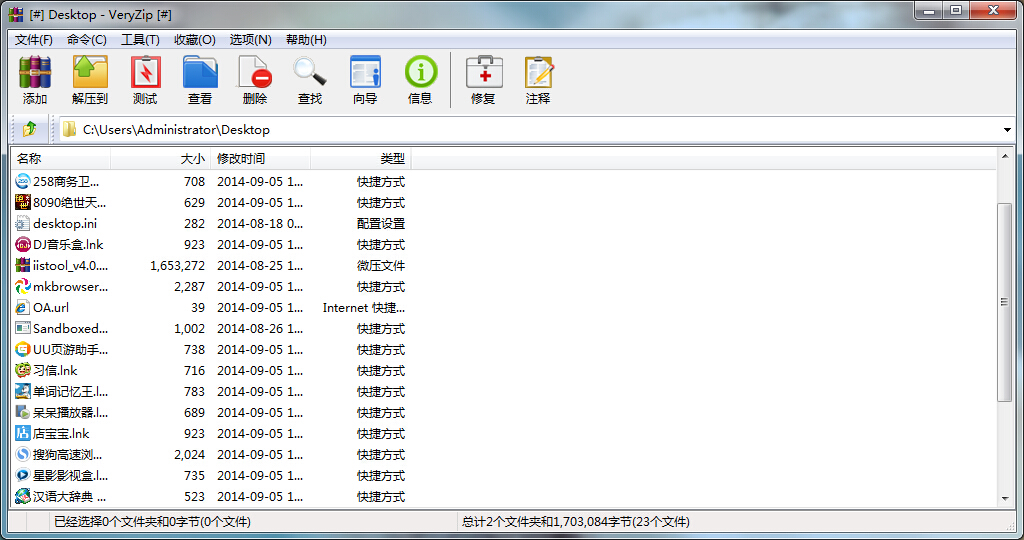The width and height of the screenshot is (1024, 540).
Task: Click the date 2014-08-18 0... cell
Action: [260, 223]
